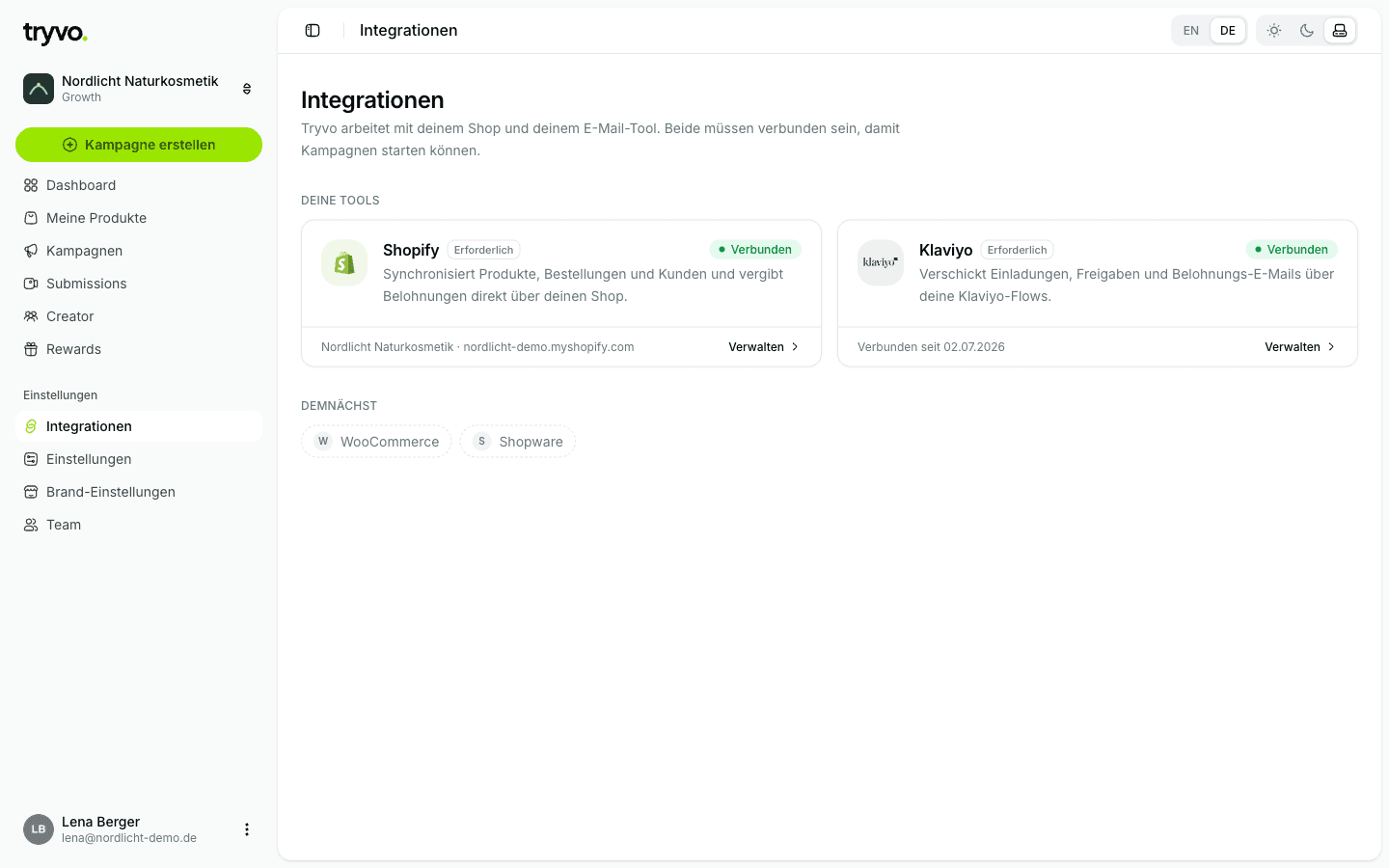This screenshot has height=868, width=1389.
Task: Click the WooCommerce coming-soon chip
Action: tap(376, 442)
